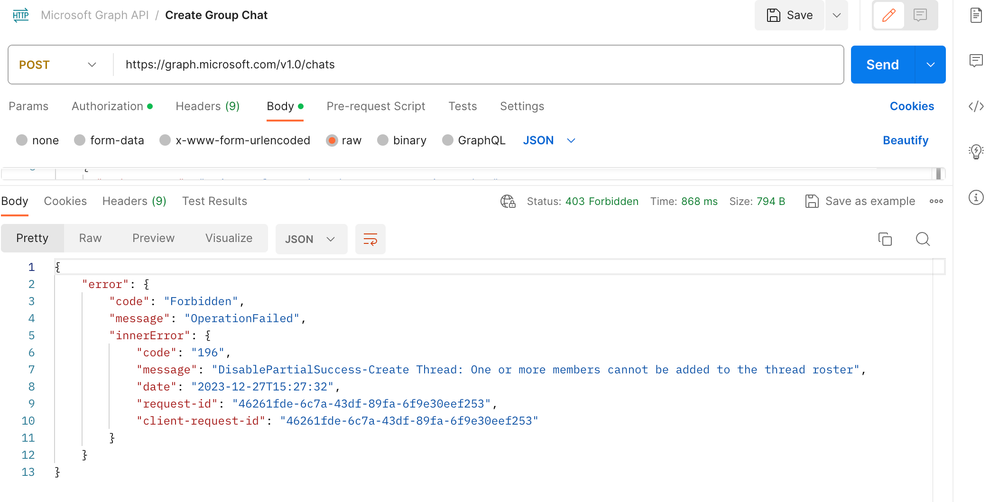Screen dimensions: 999x502
Task: Click the client-request-id GUID value
Action: (409, 421)
